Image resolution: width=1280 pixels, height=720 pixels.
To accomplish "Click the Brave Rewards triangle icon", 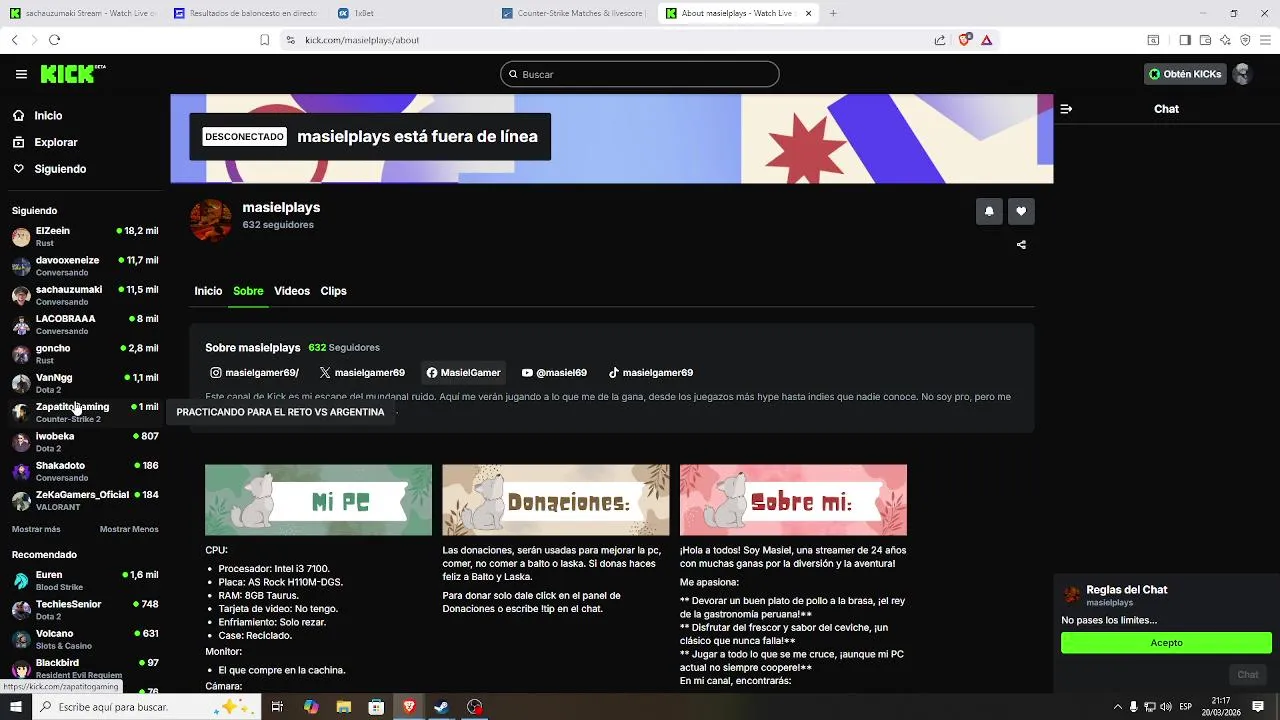I will point(986,40).
